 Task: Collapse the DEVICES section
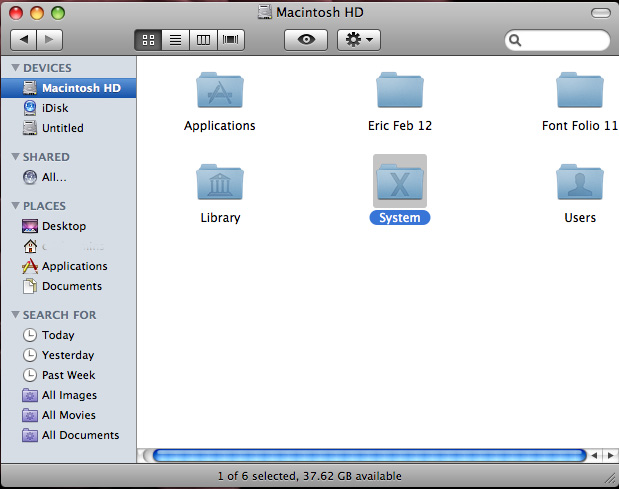[15, 67]
